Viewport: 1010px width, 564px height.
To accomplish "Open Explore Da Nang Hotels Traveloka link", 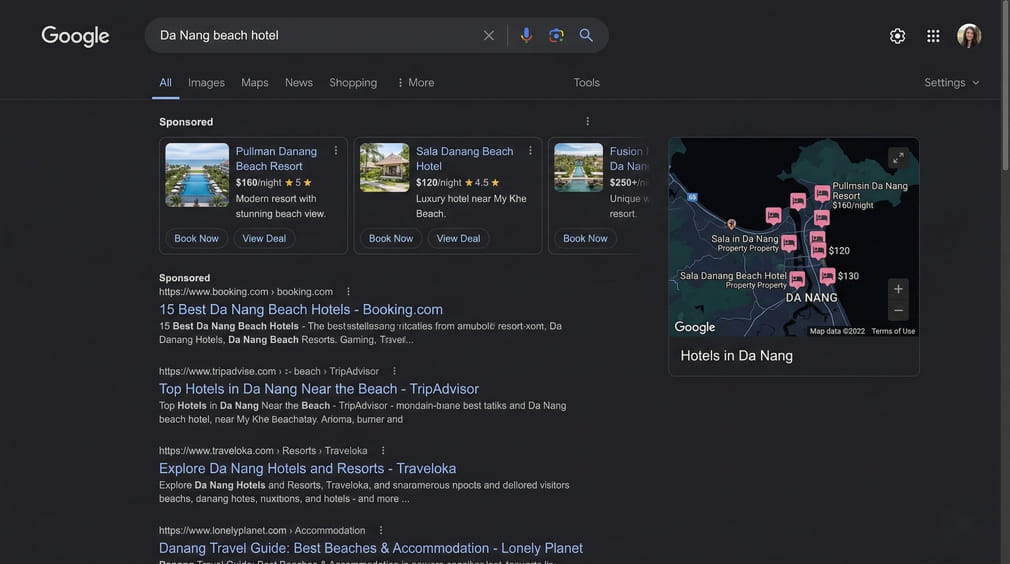I will pyautogui.click(x=307, y=469).
